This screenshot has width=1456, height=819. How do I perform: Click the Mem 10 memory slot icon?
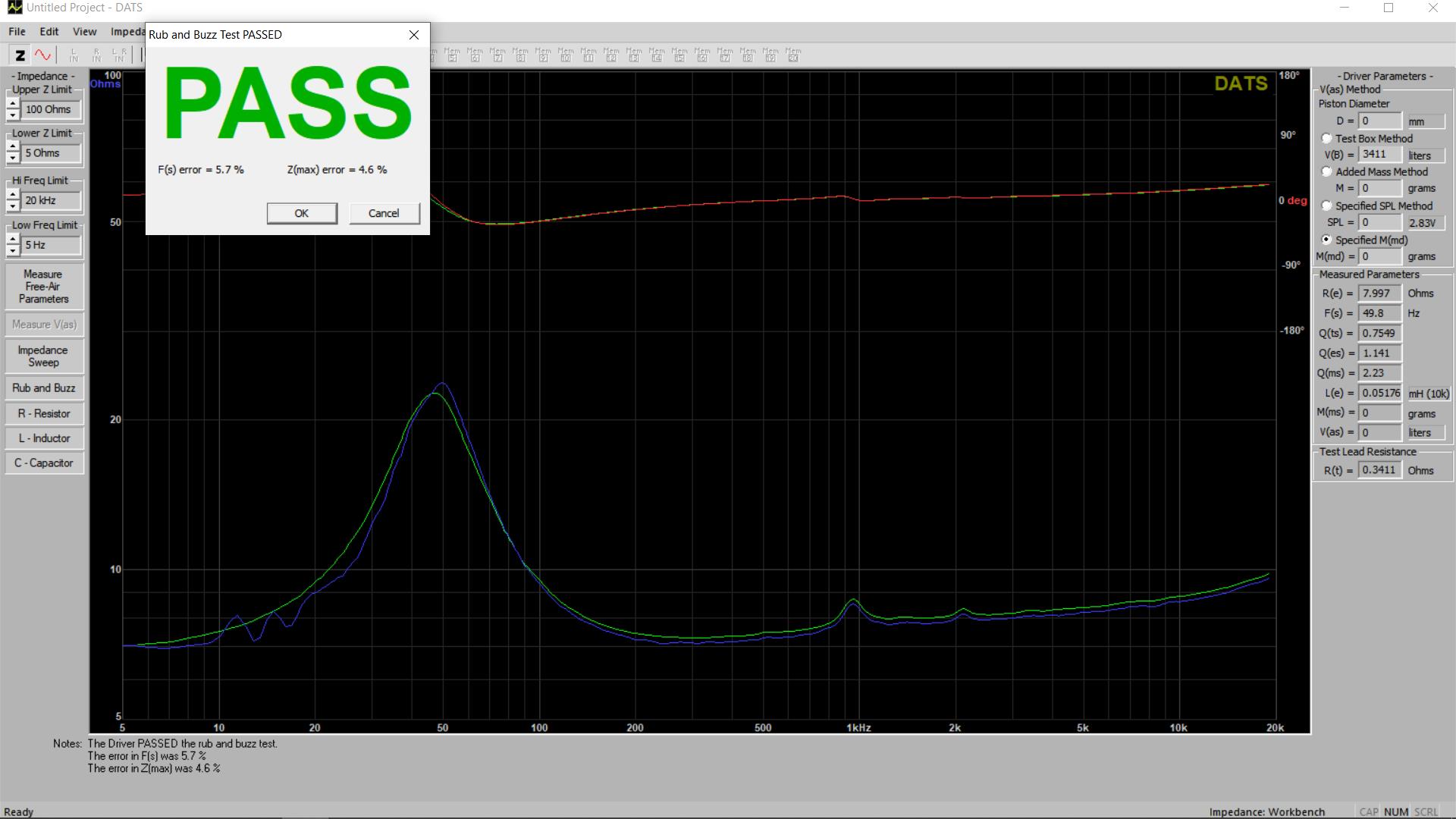coord(566,55)
